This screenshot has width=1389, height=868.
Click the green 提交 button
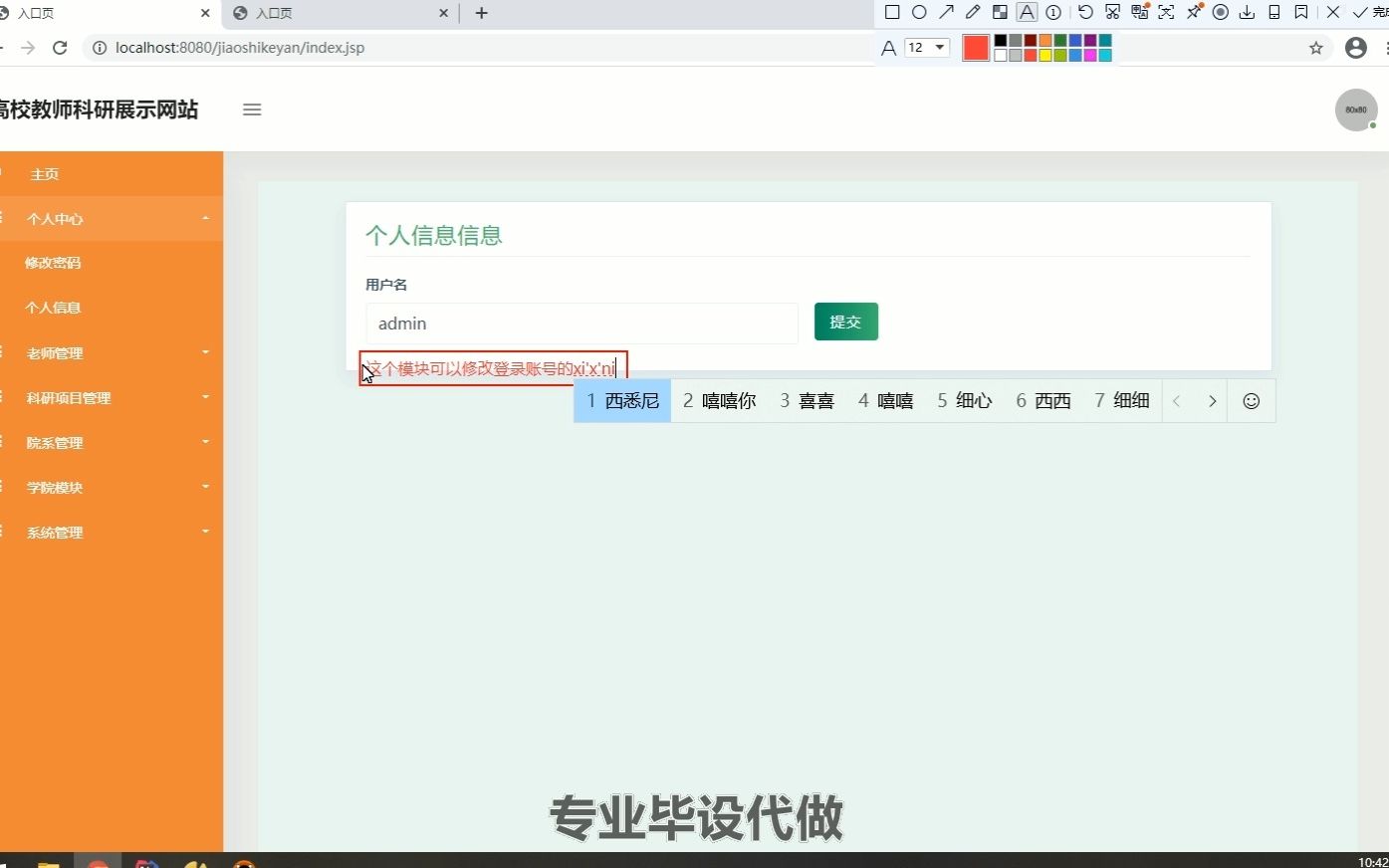coord(846,322)
